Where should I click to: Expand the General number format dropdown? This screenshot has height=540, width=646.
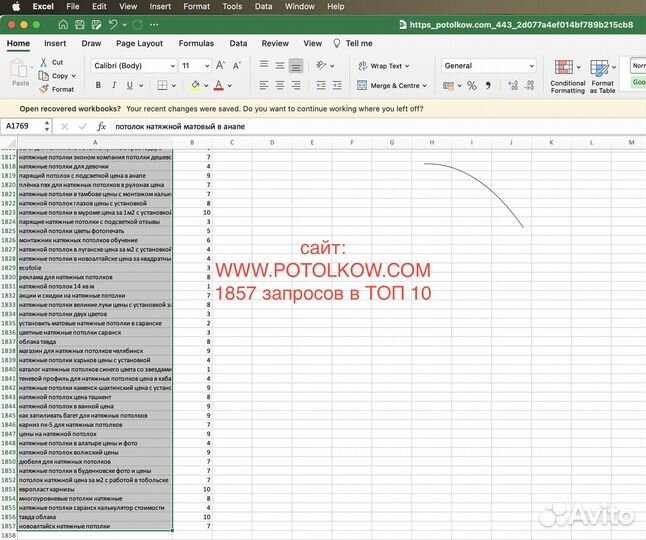pyautogui.click(x=531, y=66)
